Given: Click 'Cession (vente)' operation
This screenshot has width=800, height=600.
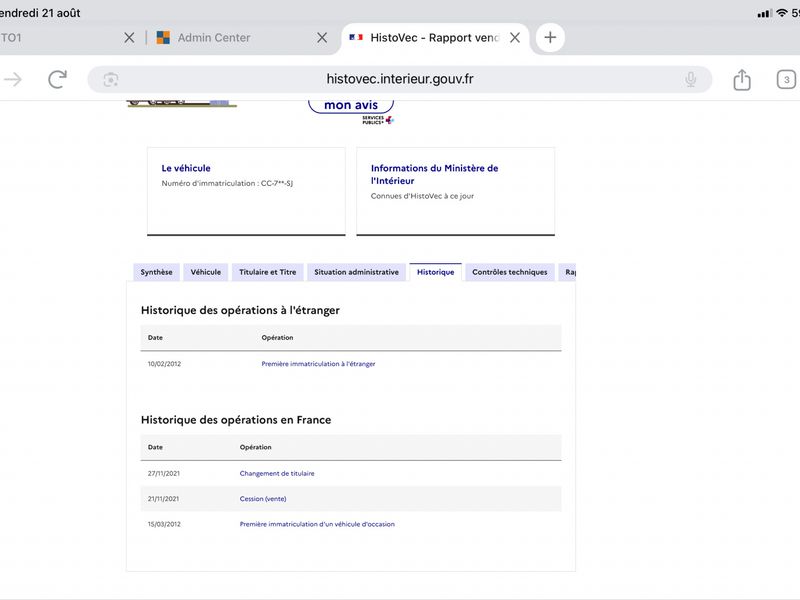Looking at the screenshot, I should (263, 499).
